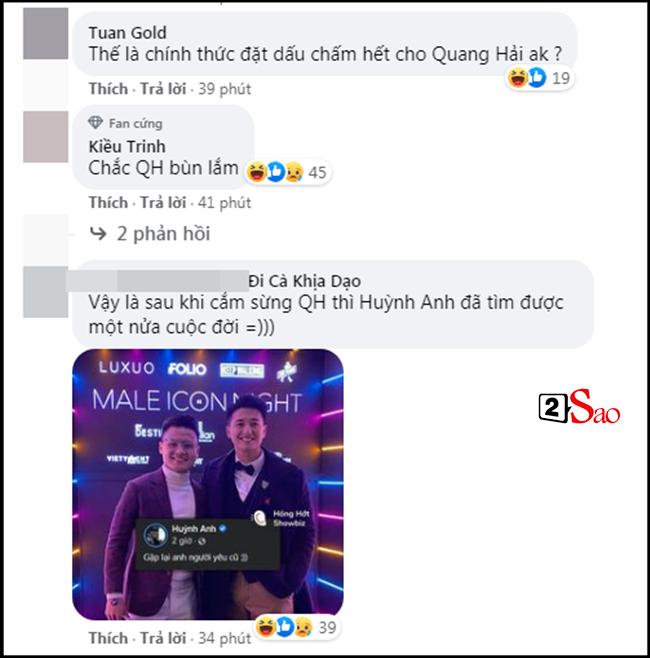Image resolution: width=650 pixels, height=658 pixels.
Task: Click the reaction emojis on Kiều Trinh's comment
Action: point(275,172)
